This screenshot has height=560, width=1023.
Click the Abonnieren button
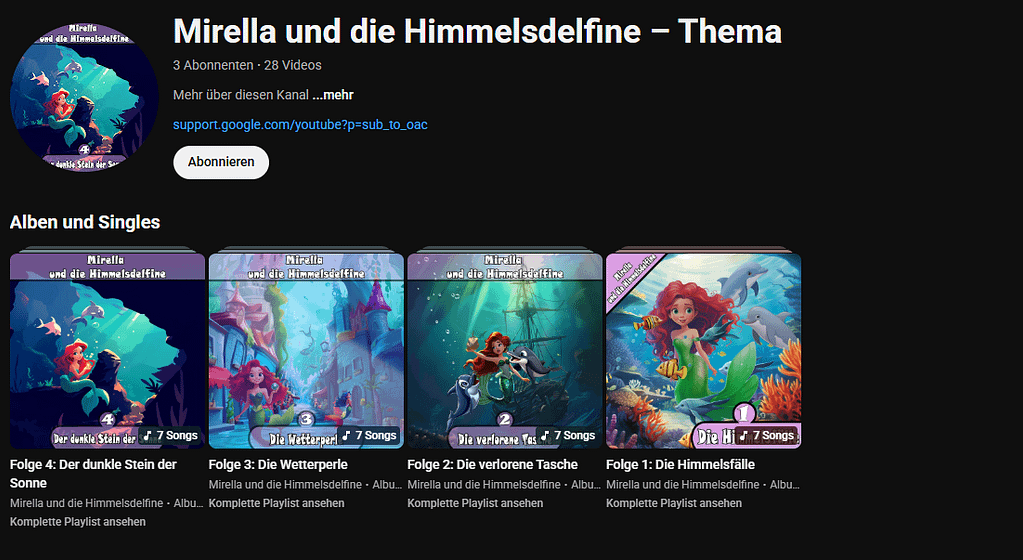tap(221, 162)
